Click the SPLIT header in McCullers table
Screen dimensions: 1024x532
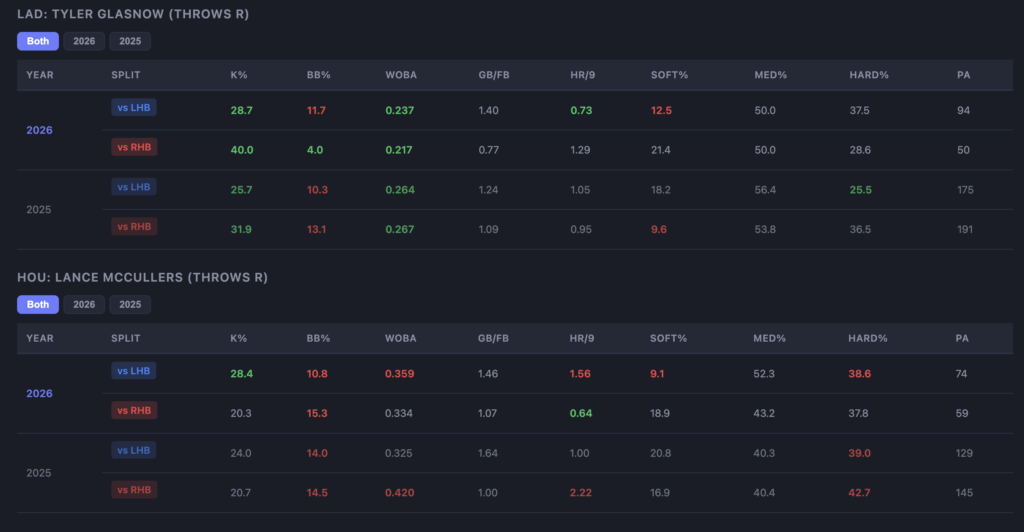point(125,338)
